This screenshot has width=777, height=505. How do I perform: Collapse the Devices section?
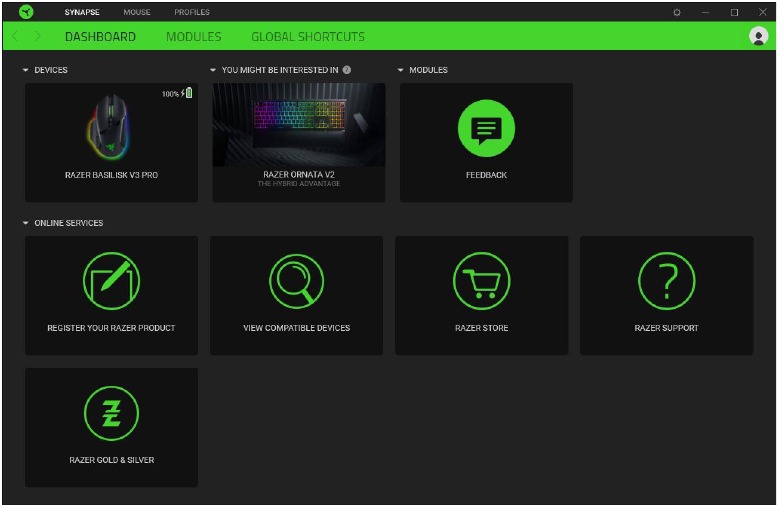click(25, 70)
